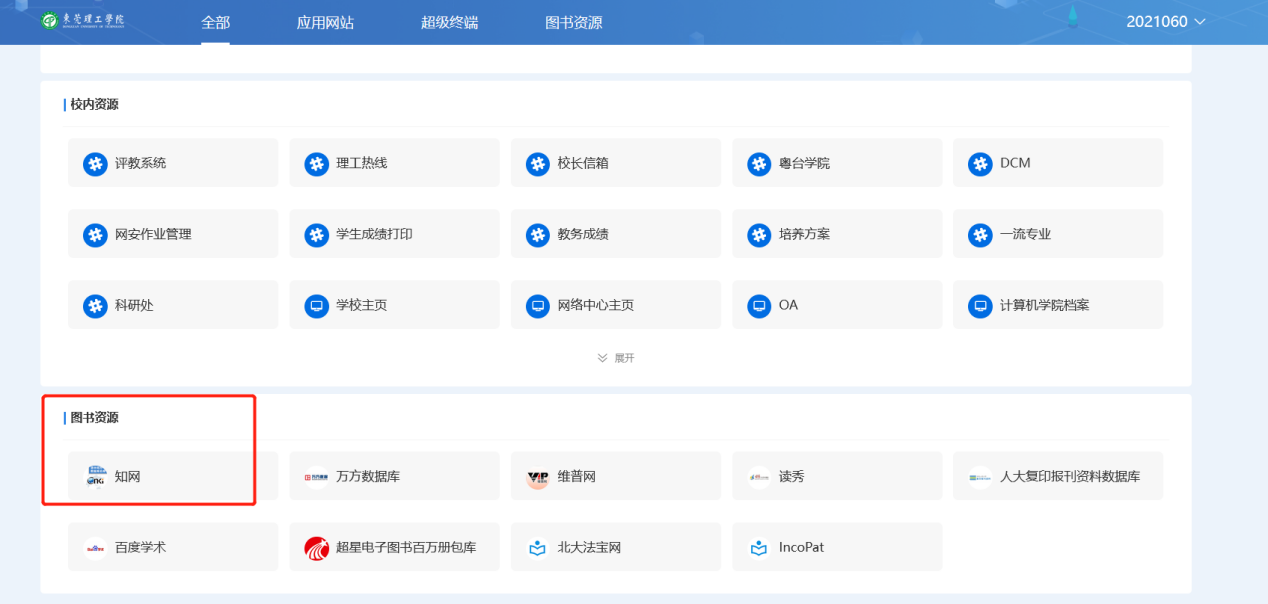Click the monitor icon beside OA
Image resolution: width=1268 pixels, height=604 pixels.
tap(759, 305)
